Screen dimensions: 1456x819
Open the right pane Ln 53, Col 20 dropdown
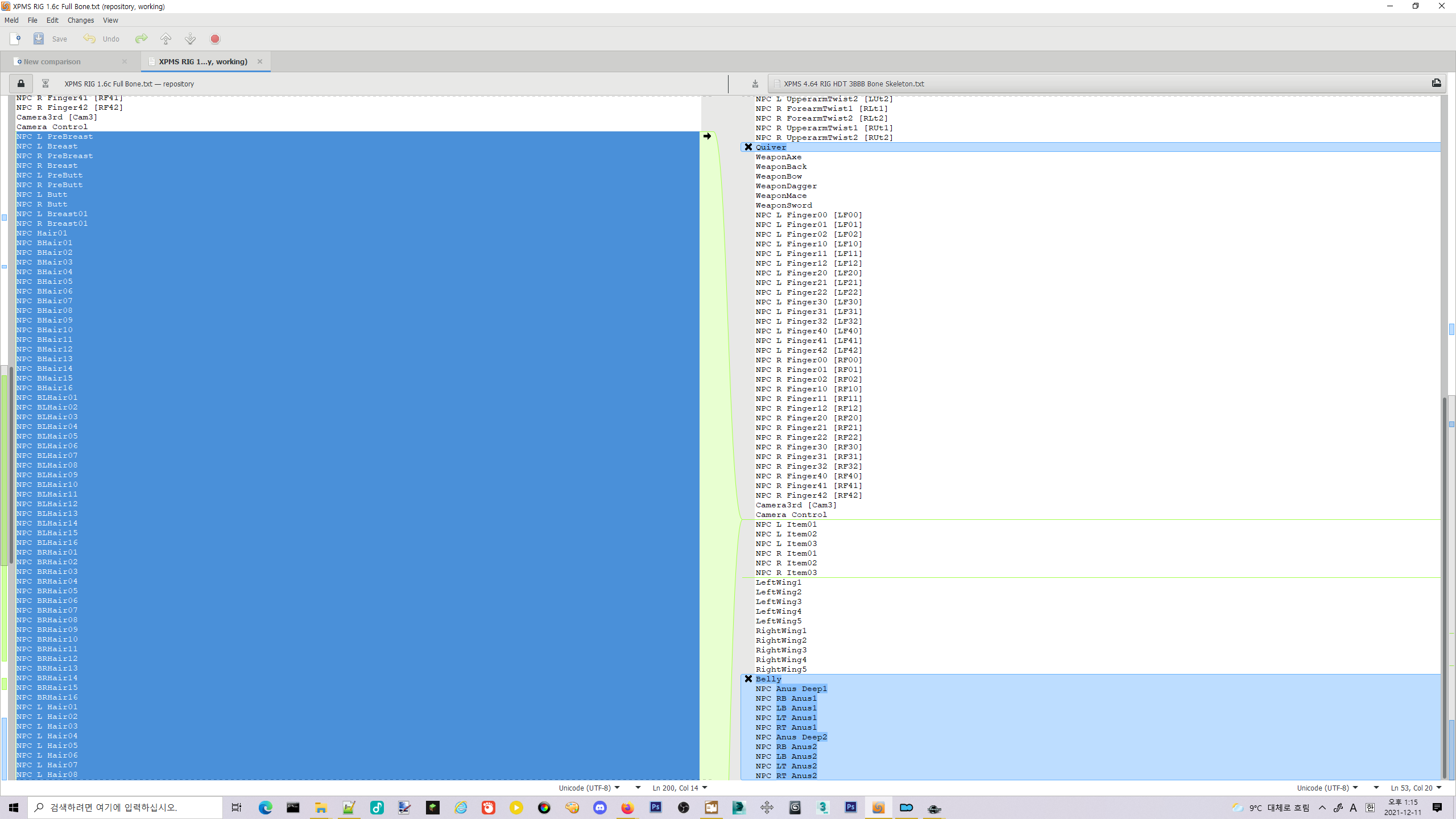click(x=1416, y=788)
